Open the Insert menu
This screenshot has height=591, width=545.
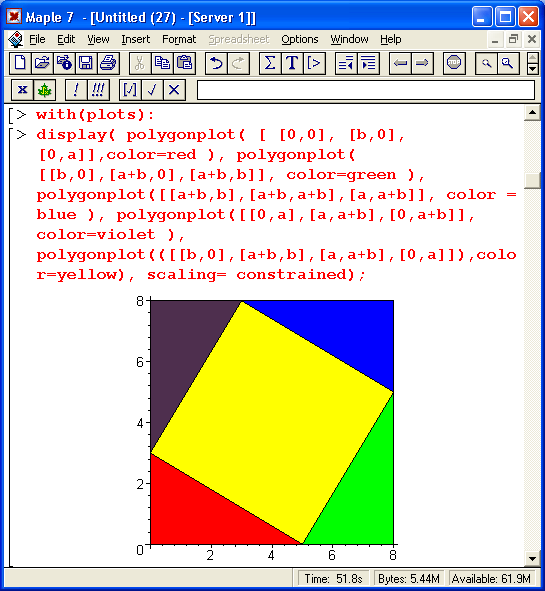click(135, 39)
